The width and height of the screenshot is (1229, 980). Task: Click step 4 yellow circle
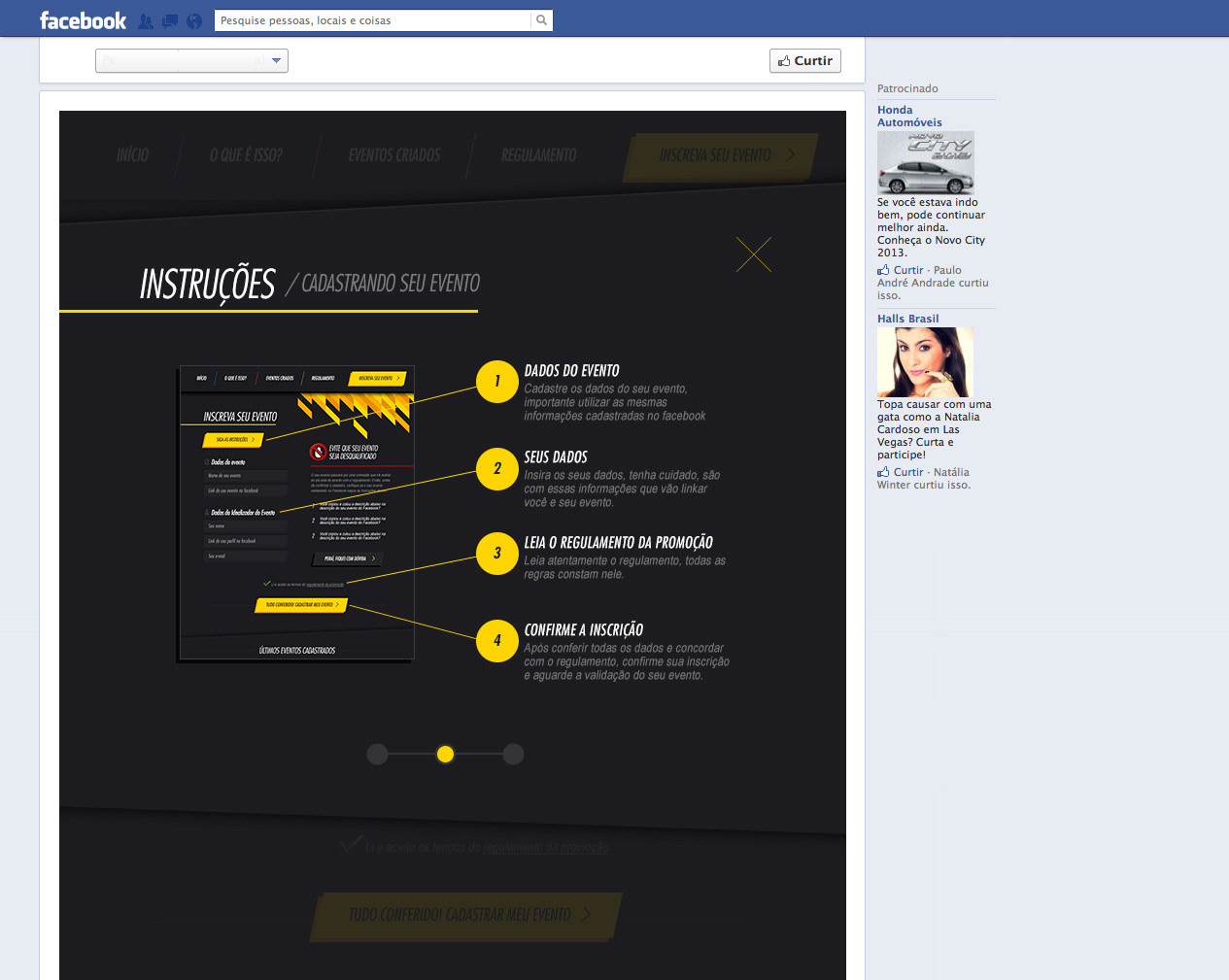pos(497,641)
